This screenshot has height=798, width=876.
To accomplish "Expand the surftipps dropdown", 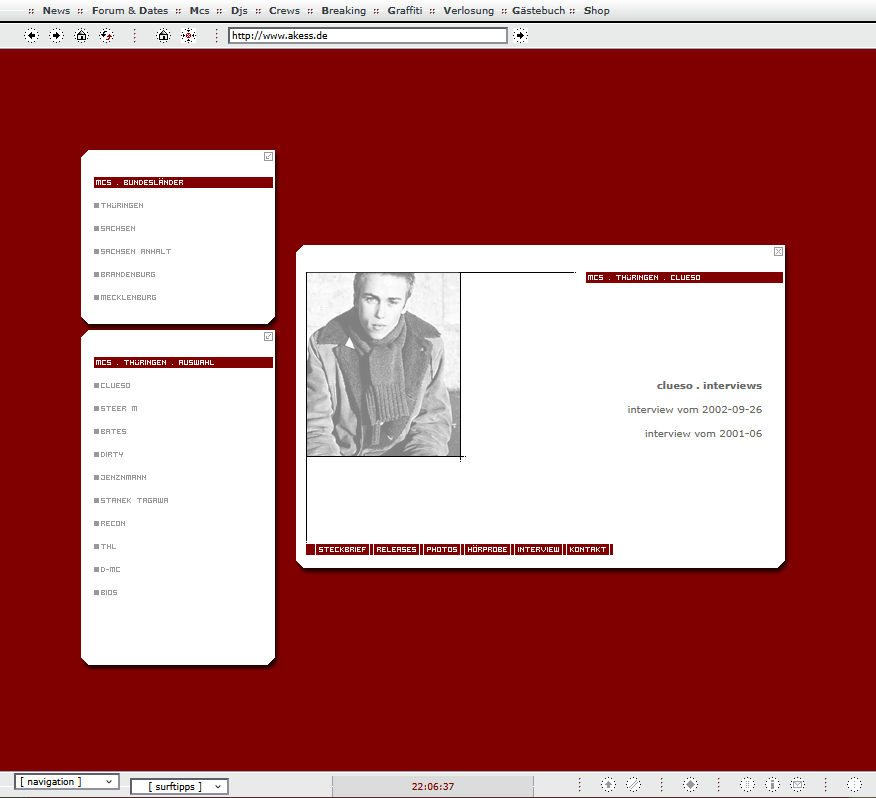I will click(179, 787).
